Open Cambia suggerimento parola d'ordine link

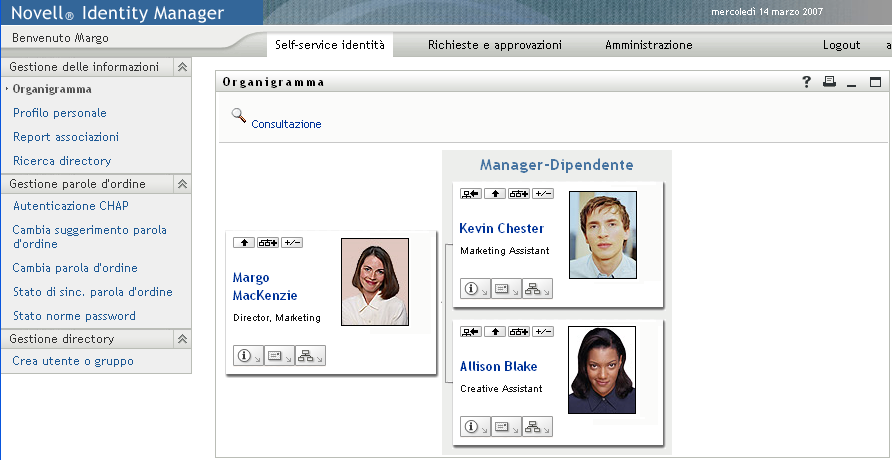point(89,237)
